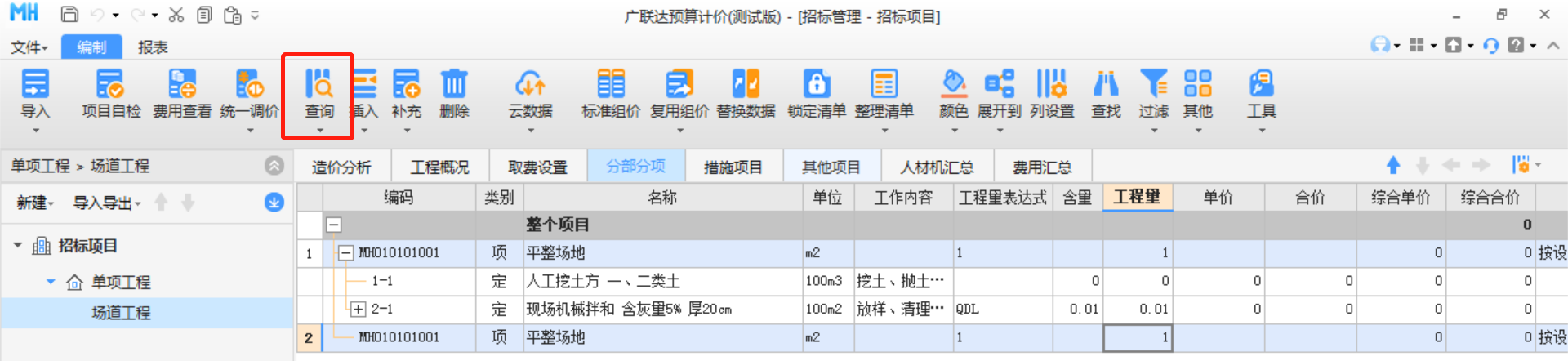Open the 项目自检 self-check tool

[110, 85]
